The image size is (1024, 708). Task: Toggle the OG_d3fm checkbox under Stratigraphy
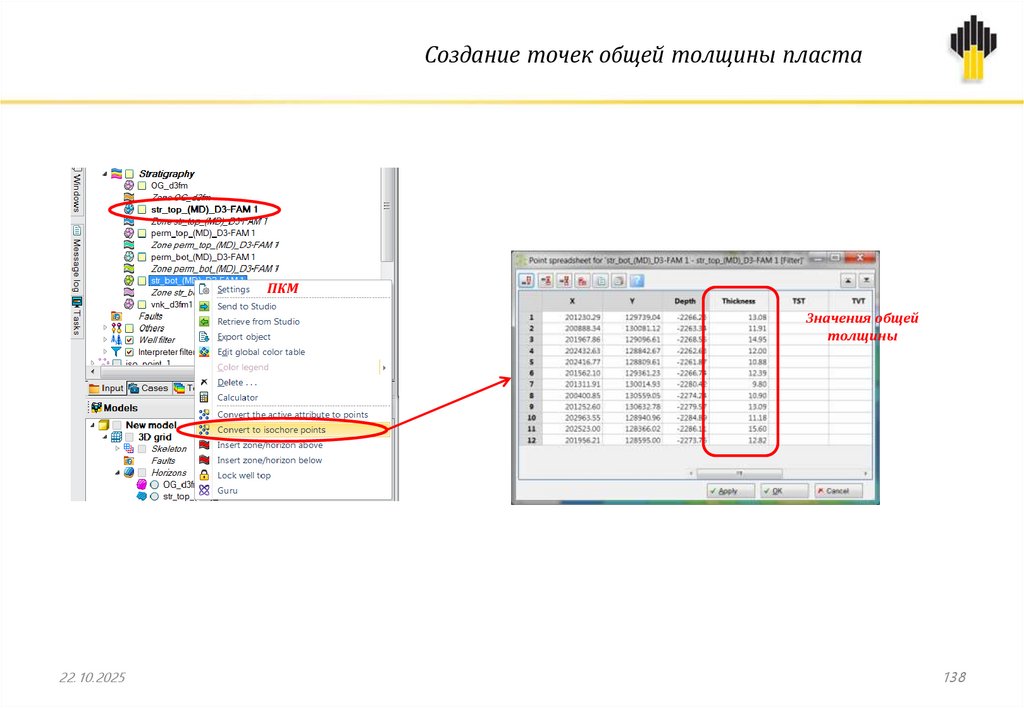(142, 185)
